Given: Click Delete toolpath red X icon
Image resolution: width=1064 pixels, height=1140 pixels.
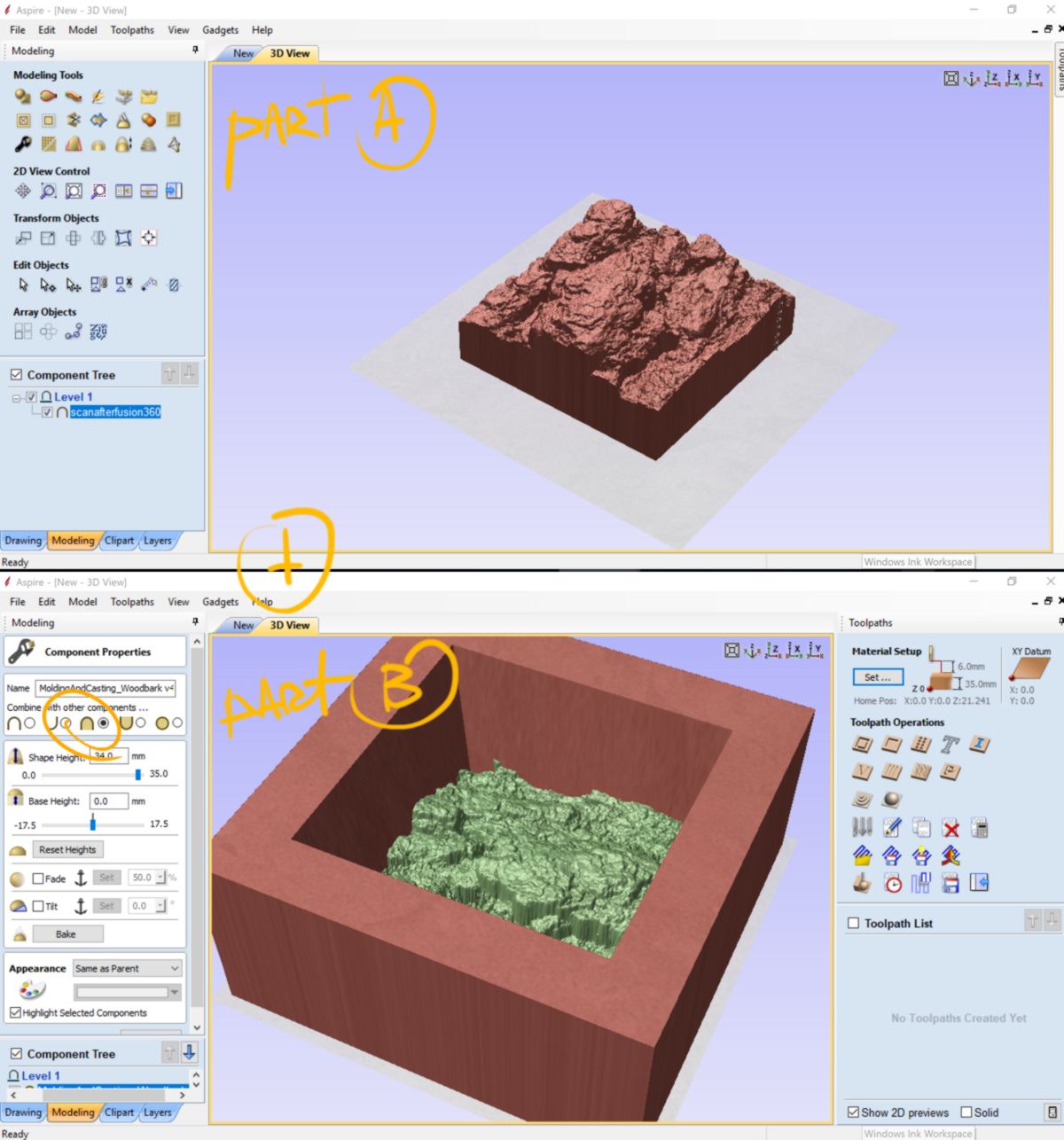Looking at the screenshot, I should click(951, 829).
